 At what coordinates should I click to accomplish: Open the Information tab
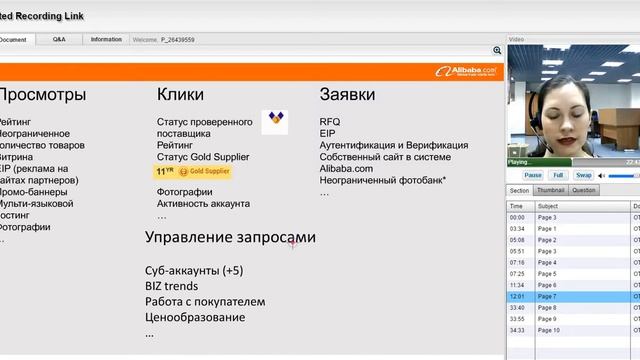coord(106,39)
